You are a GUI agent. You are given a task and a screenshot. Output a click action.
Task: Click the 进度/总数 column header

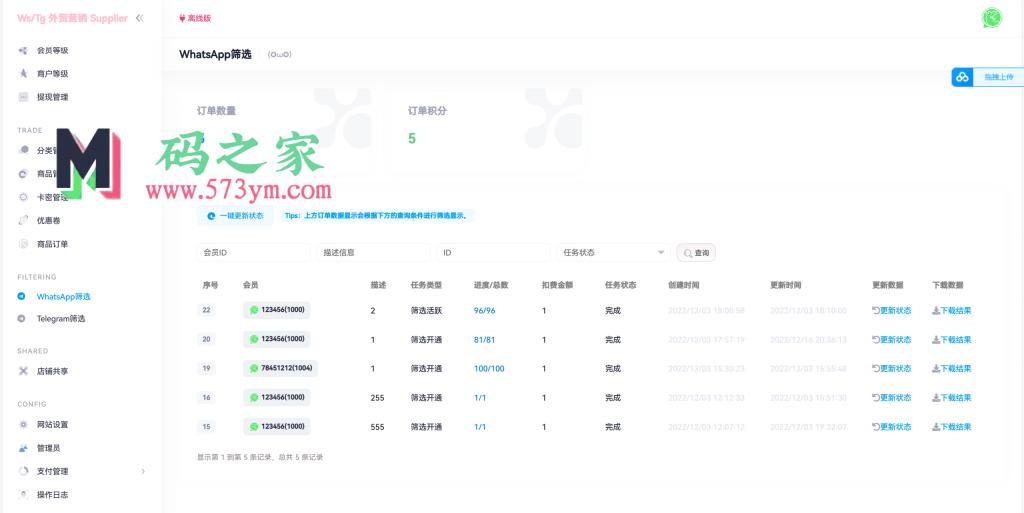click(491, 285)
